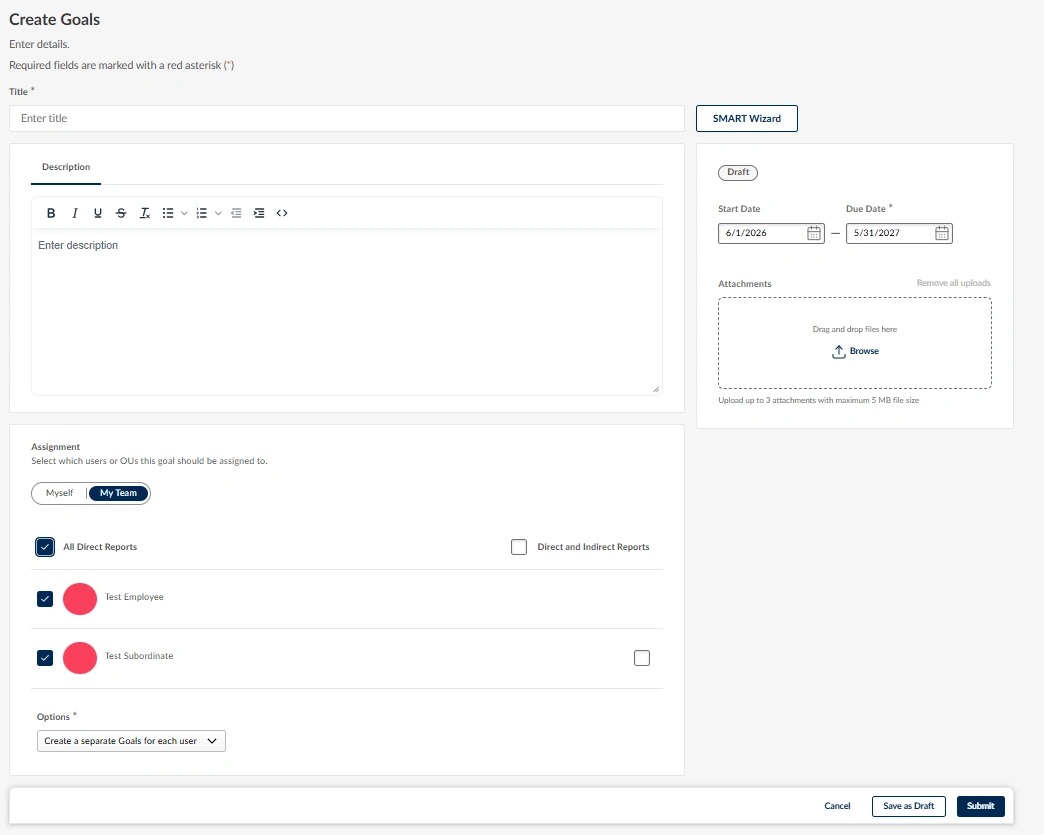
Task: Apply Underline formatting in description toolbar
Action: (98, 213)
